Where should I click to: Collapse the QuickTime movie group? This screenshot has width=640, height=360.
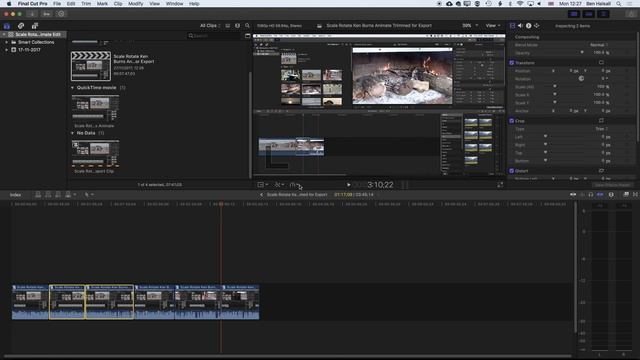pyautogui.click(x=72, y=88)
